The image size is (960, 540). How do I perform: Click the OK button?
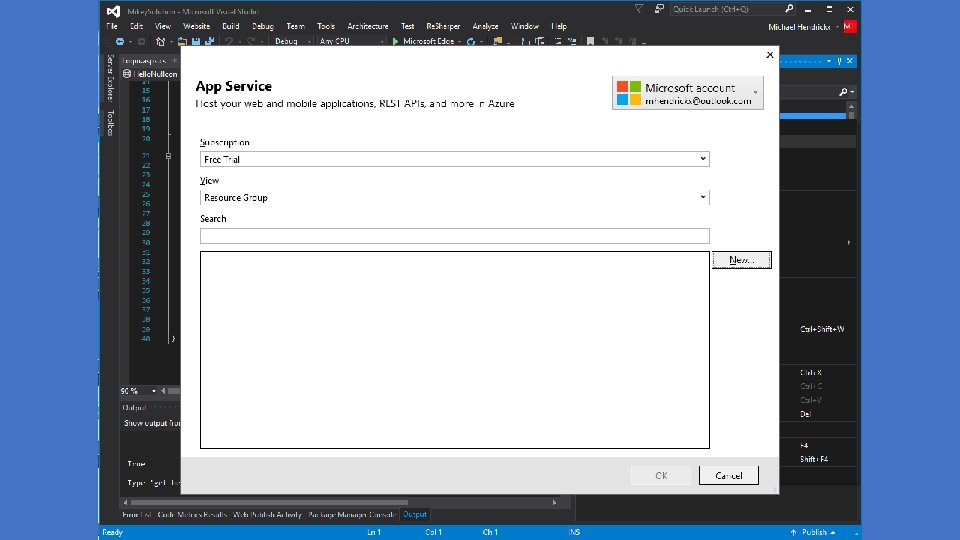pyautogui.click(x=661, y=475)
